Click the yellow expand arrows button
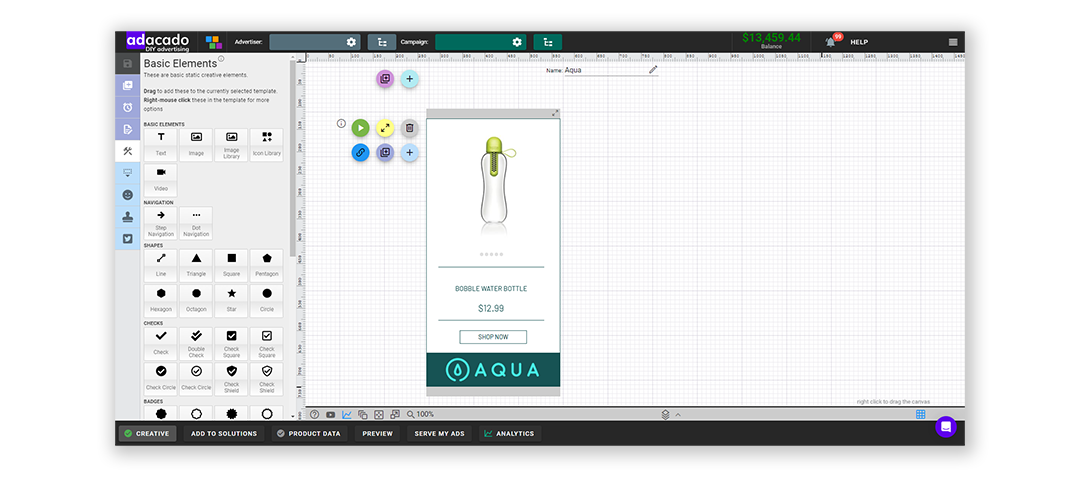The width and height of the screenshot is (1080, 477). 385,128
